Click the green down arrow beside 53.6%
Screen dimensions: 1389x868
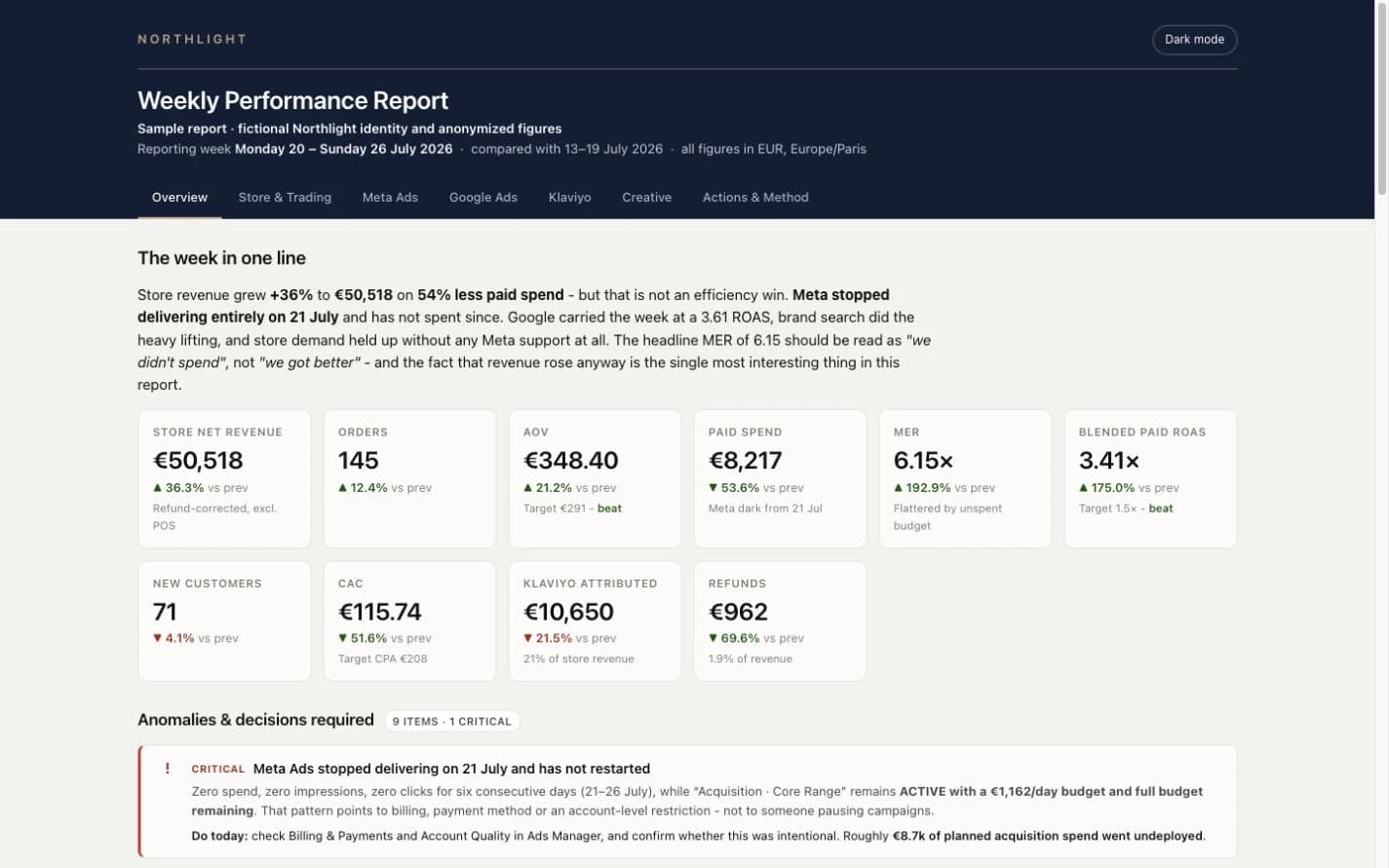pos(713,488)
